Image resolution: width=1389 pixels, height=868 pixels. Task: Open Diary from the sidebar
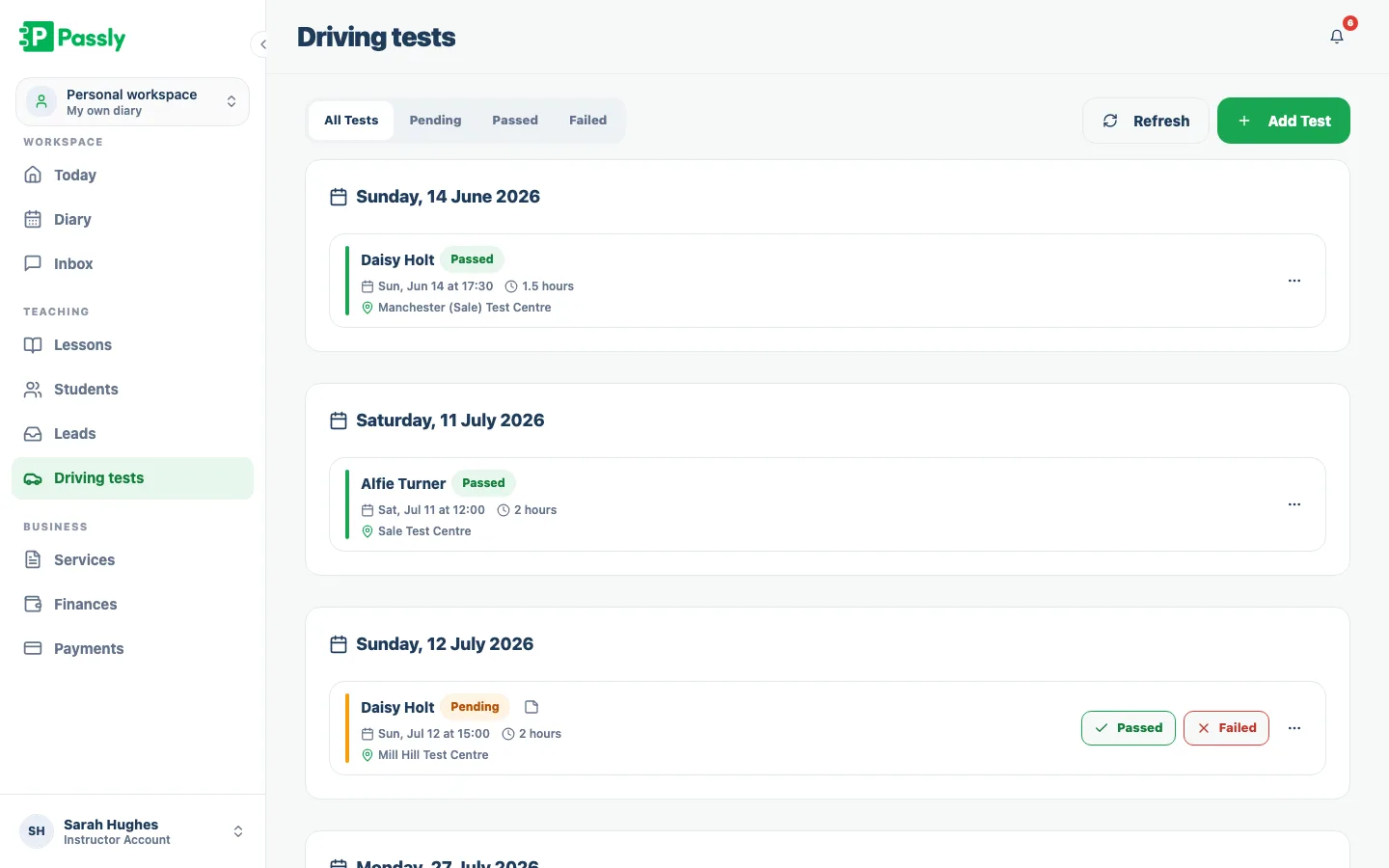(x=133, y=219)
